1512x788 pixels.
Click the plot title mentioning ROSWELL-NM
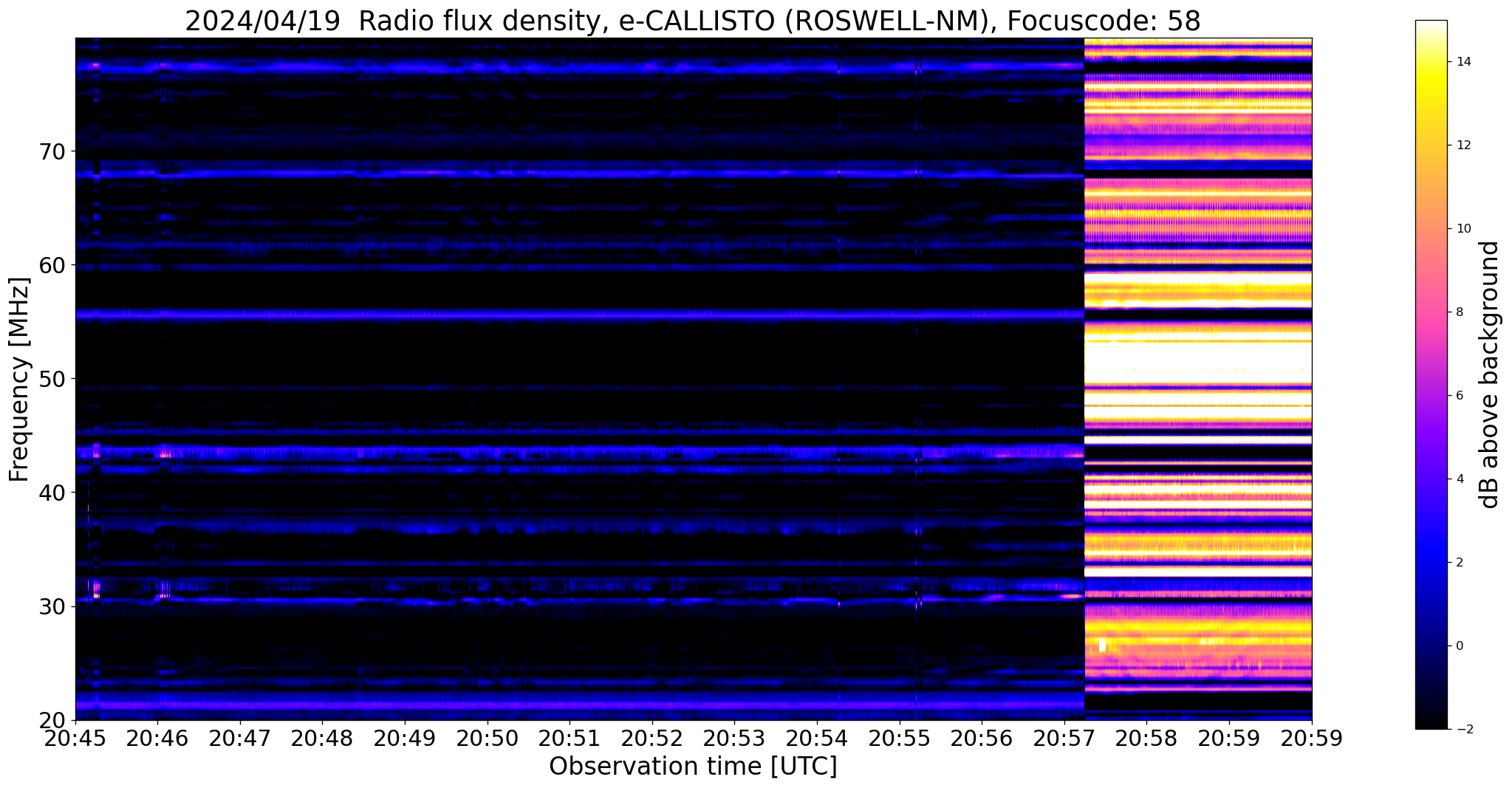pyautogui.click(x=693, y=21)
